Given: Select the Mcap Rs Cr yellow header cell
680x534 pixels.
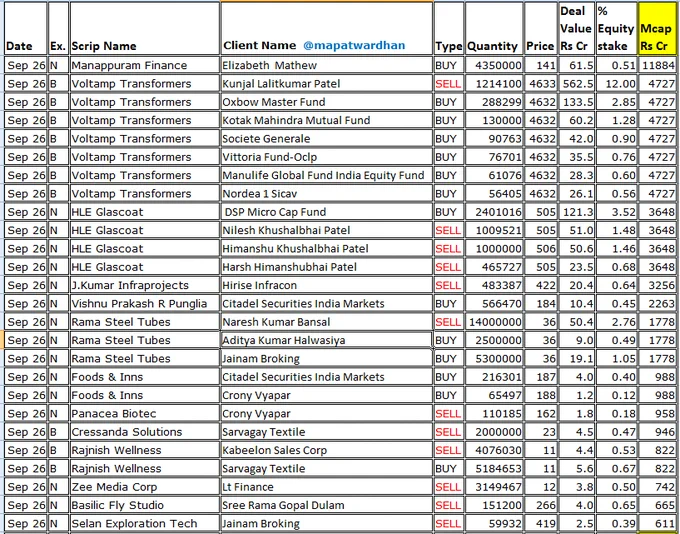Looking at the screenshot, I should coord(657,29).
